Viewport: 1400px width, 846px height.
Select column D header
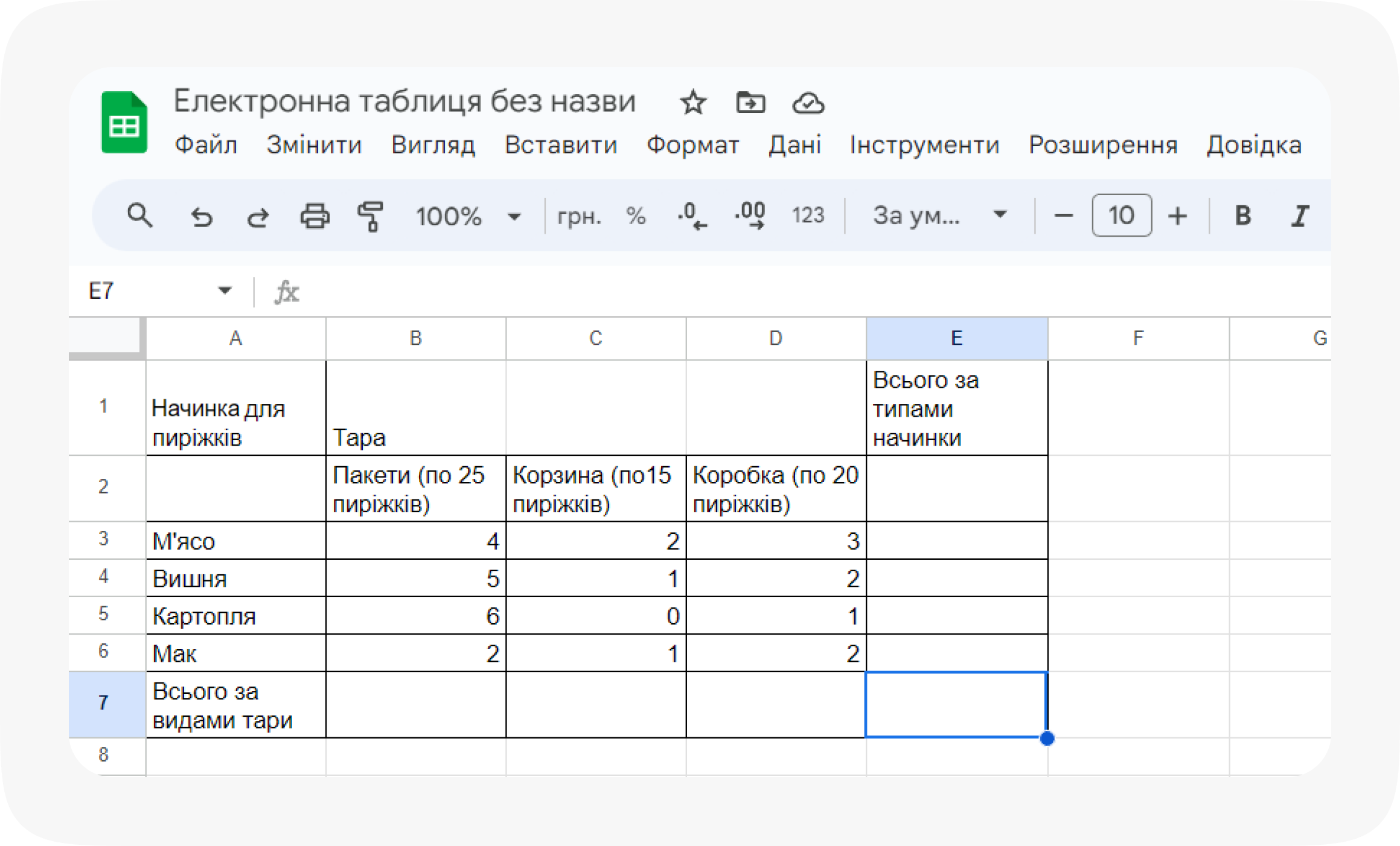[x=776, y=338]
